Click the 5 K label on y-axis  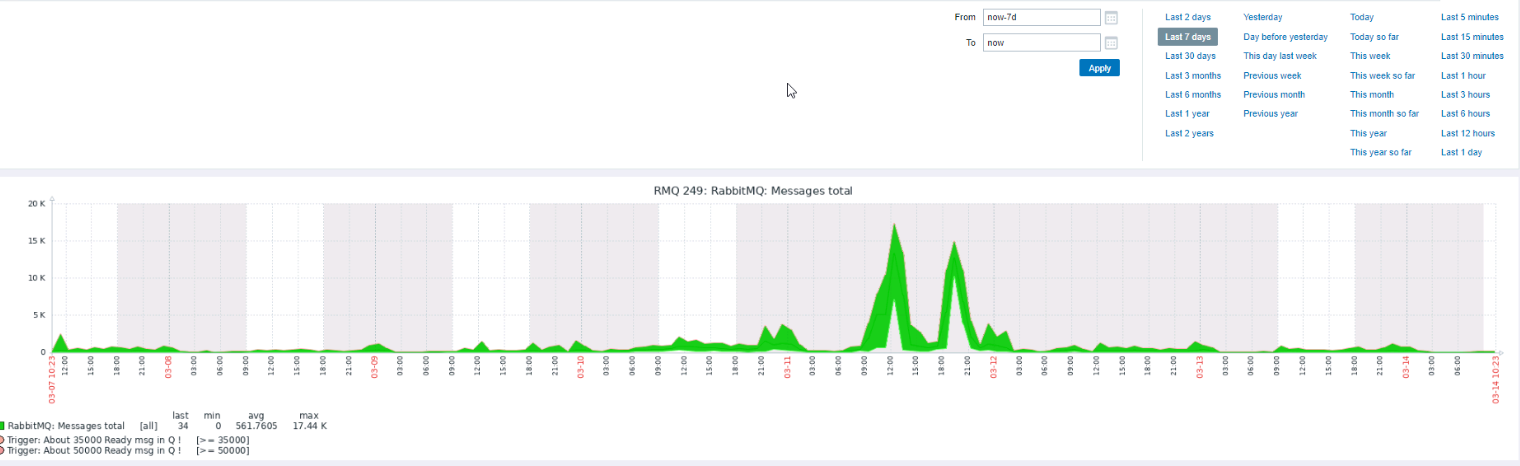tap(38, 315)
